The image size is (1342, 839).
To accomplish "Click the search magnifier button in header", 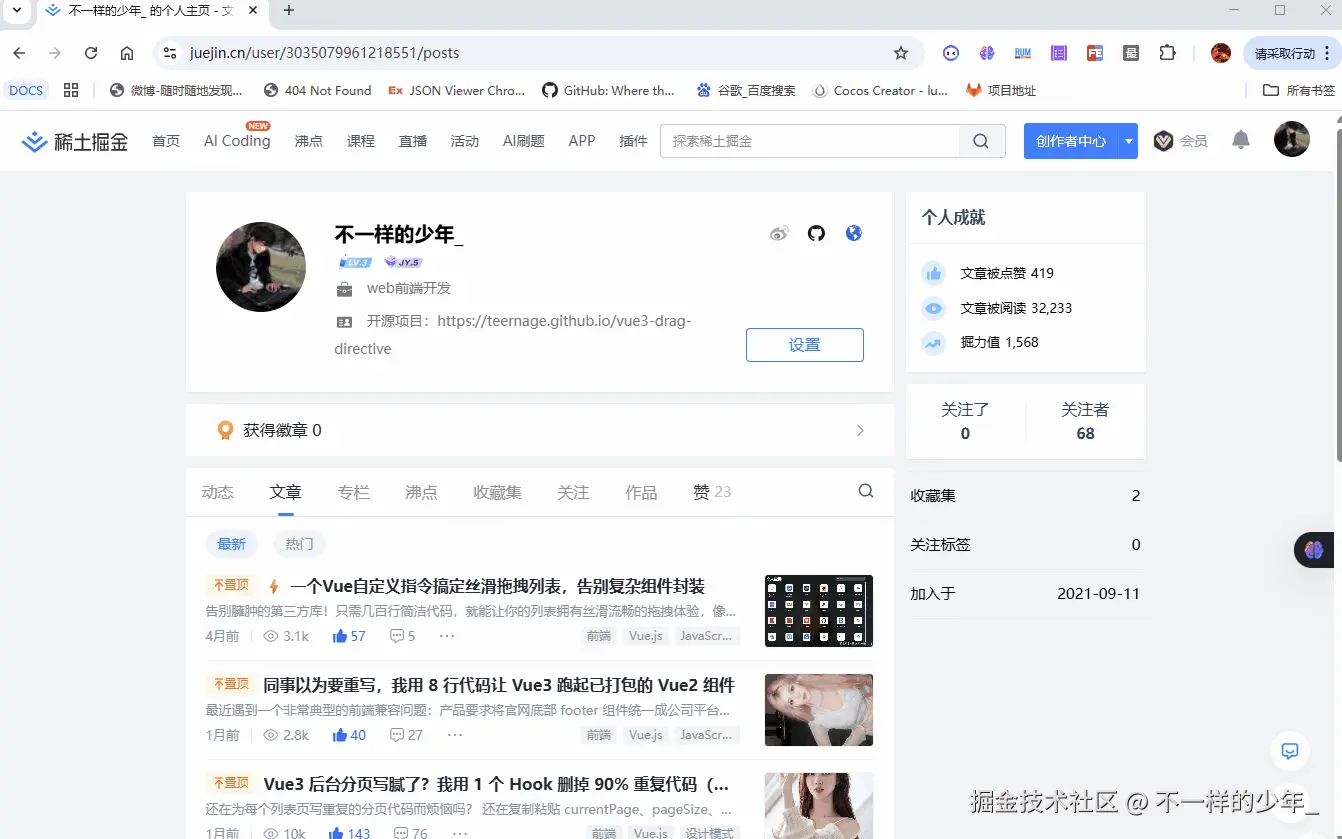I will pyautogui.click(x=981, y=141).
